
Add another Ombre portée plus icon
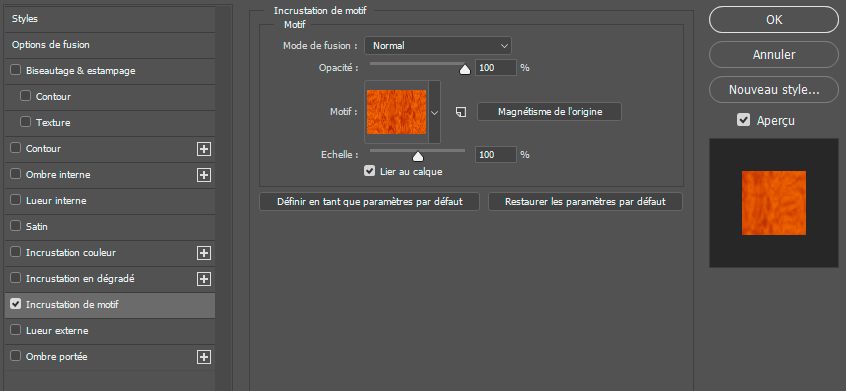point(204,357)
